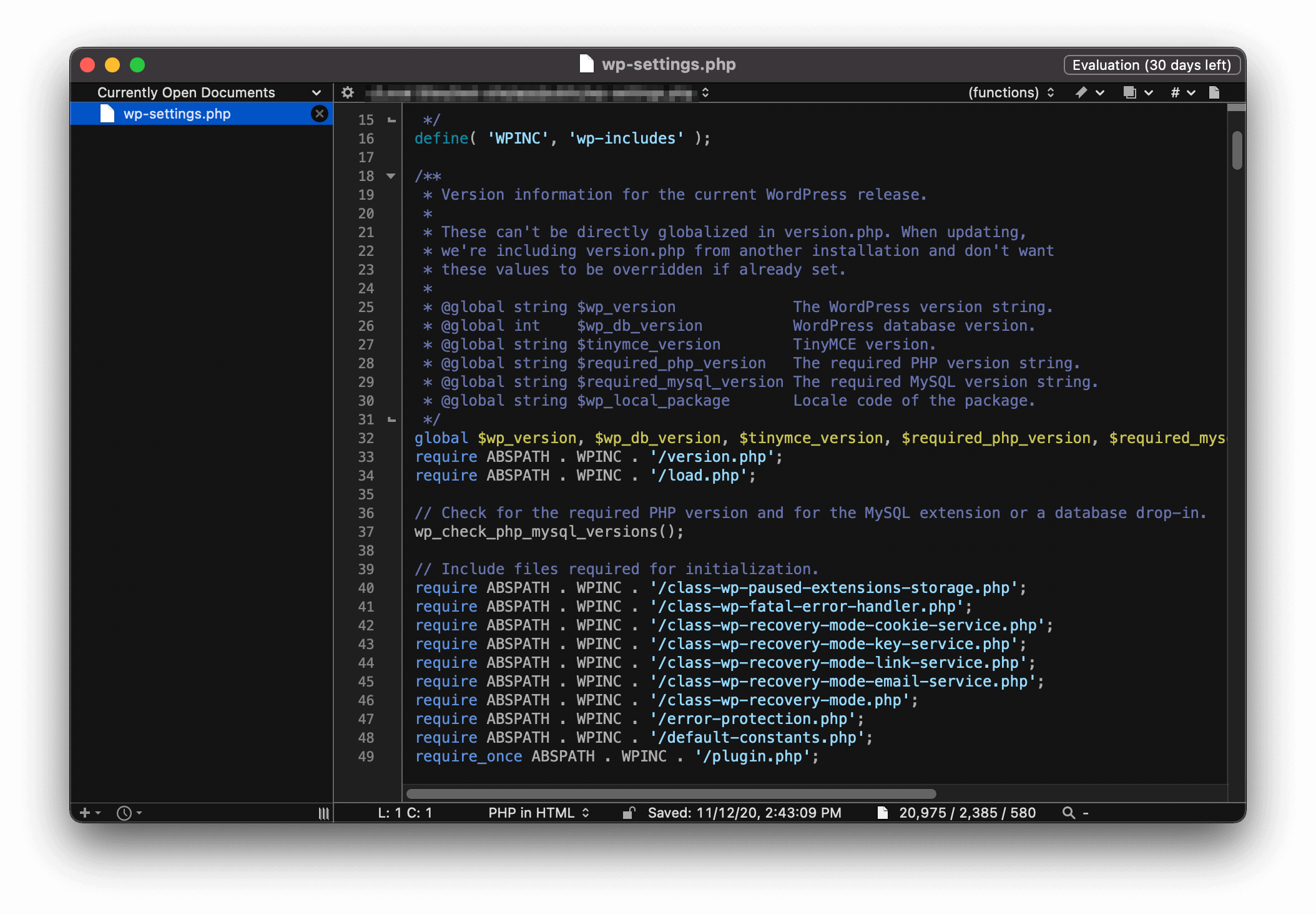Click the file path breadcrumb dropdown
Screen dimensions: 1316x915
pyautogui.click(x=708, y=92)
